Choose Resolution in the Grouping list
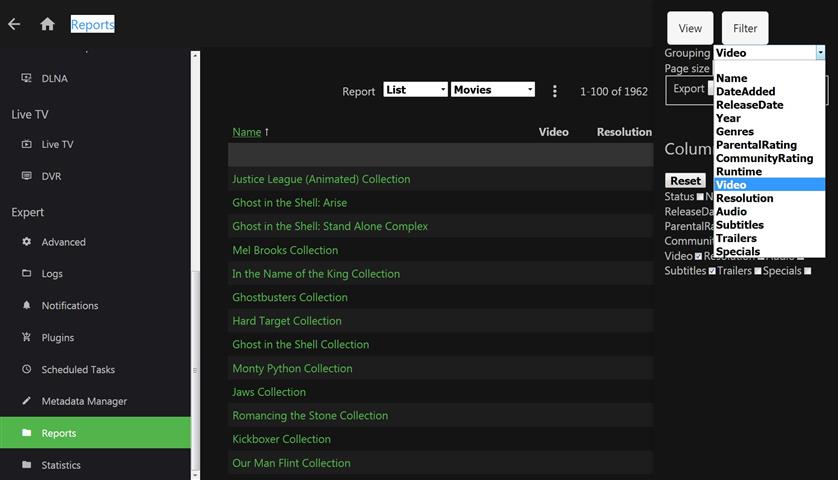Viewport: 838px width, 480px height. click(769, 198)
